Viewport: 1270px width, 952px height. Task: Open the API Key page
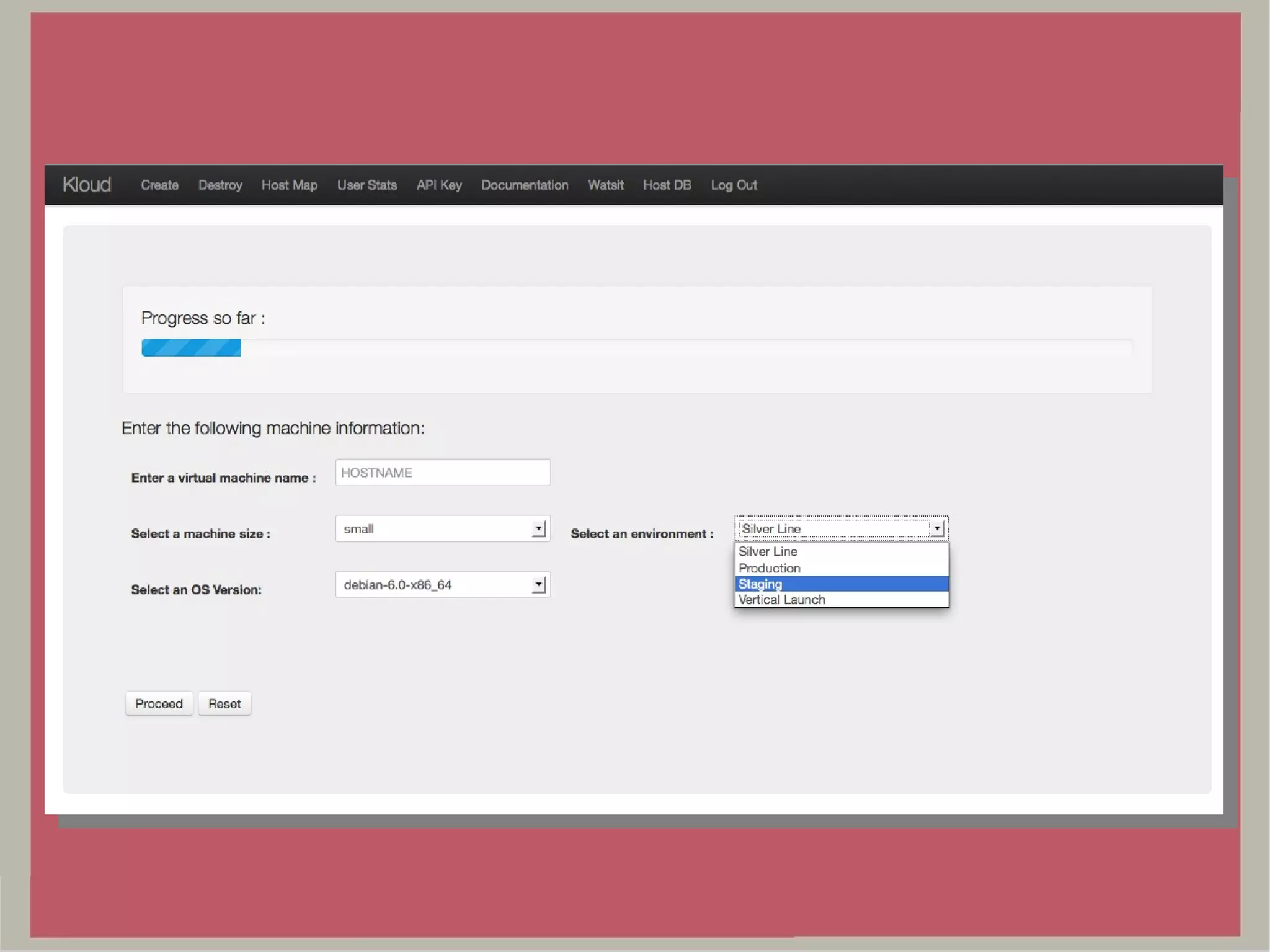[439, 185]
